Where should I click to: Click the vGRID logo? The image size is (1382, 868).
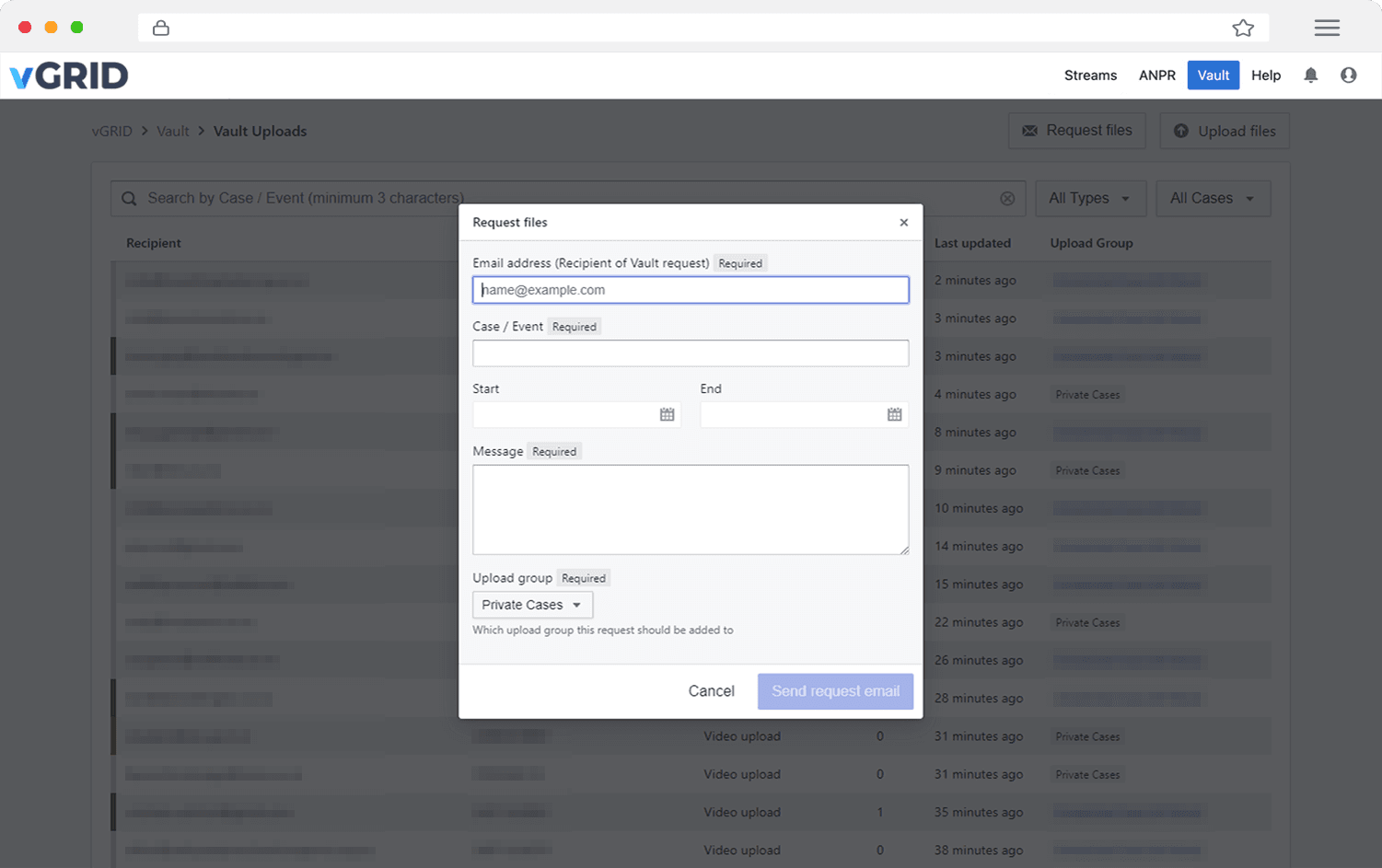pos(69,75)
